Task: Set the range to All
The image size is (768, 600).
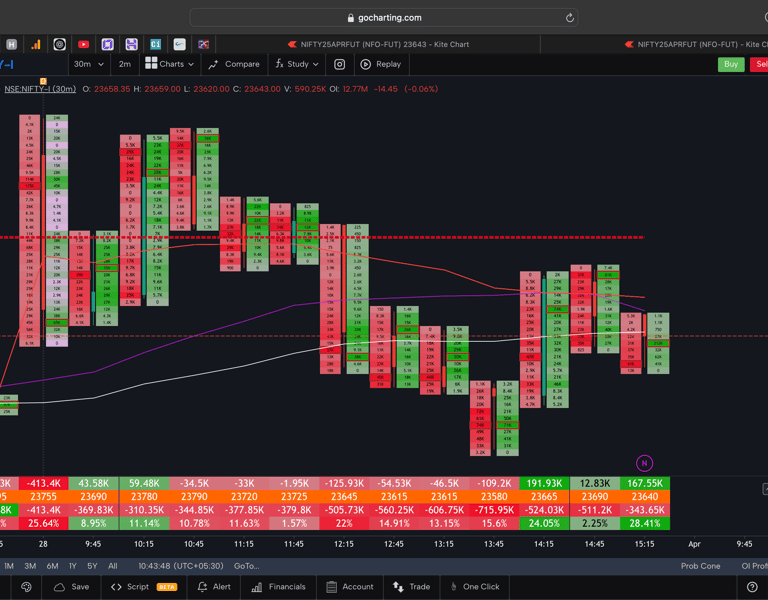Action: coord(113,566)
